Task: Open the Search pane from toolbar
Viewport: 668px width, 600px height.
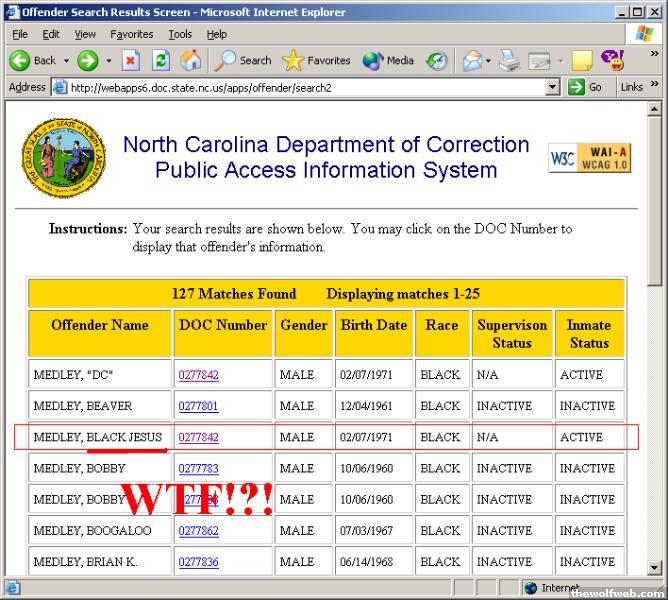Action: click(x=243, y=60)
